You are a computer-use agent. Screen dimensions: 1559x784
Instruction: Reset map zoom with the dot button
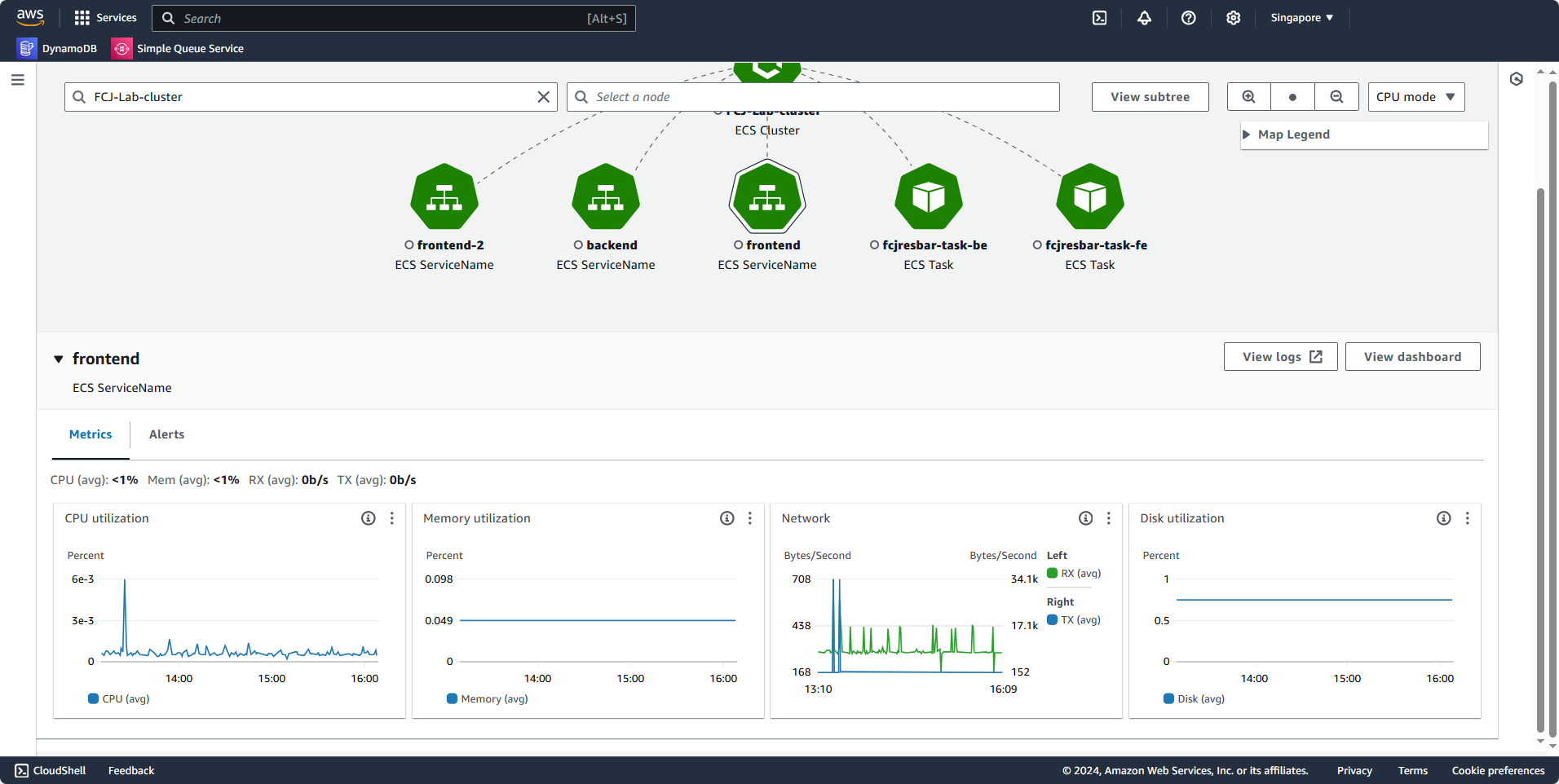pos(1292,97)
